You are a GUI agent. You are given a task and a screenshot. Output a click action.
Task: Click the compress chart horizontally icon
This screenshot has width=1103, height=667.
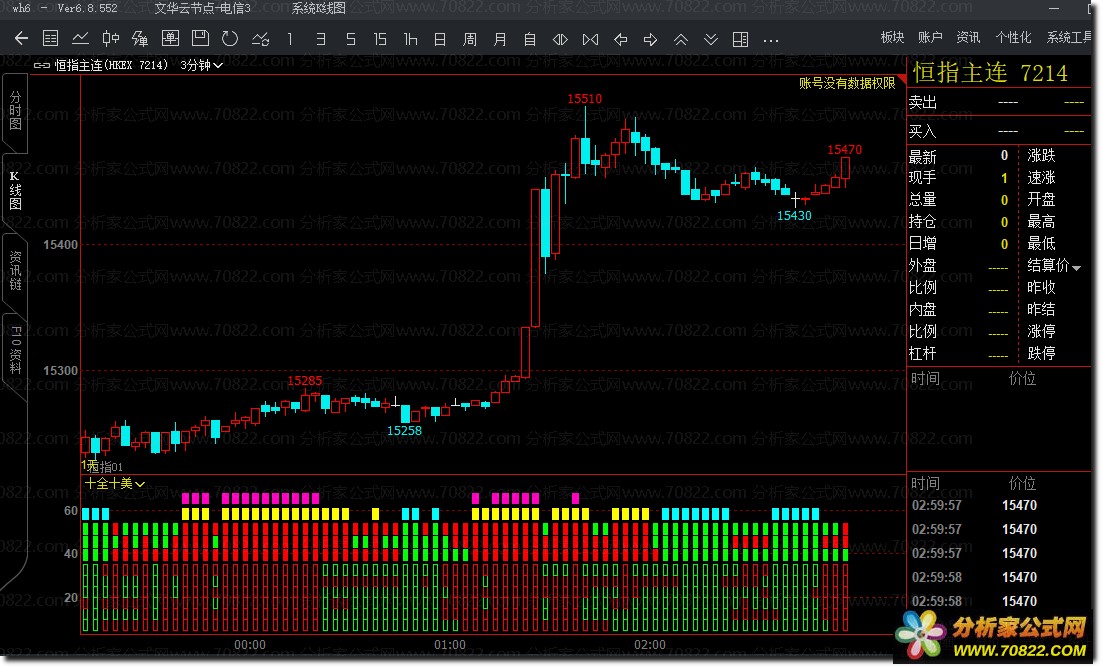point(590,39)
